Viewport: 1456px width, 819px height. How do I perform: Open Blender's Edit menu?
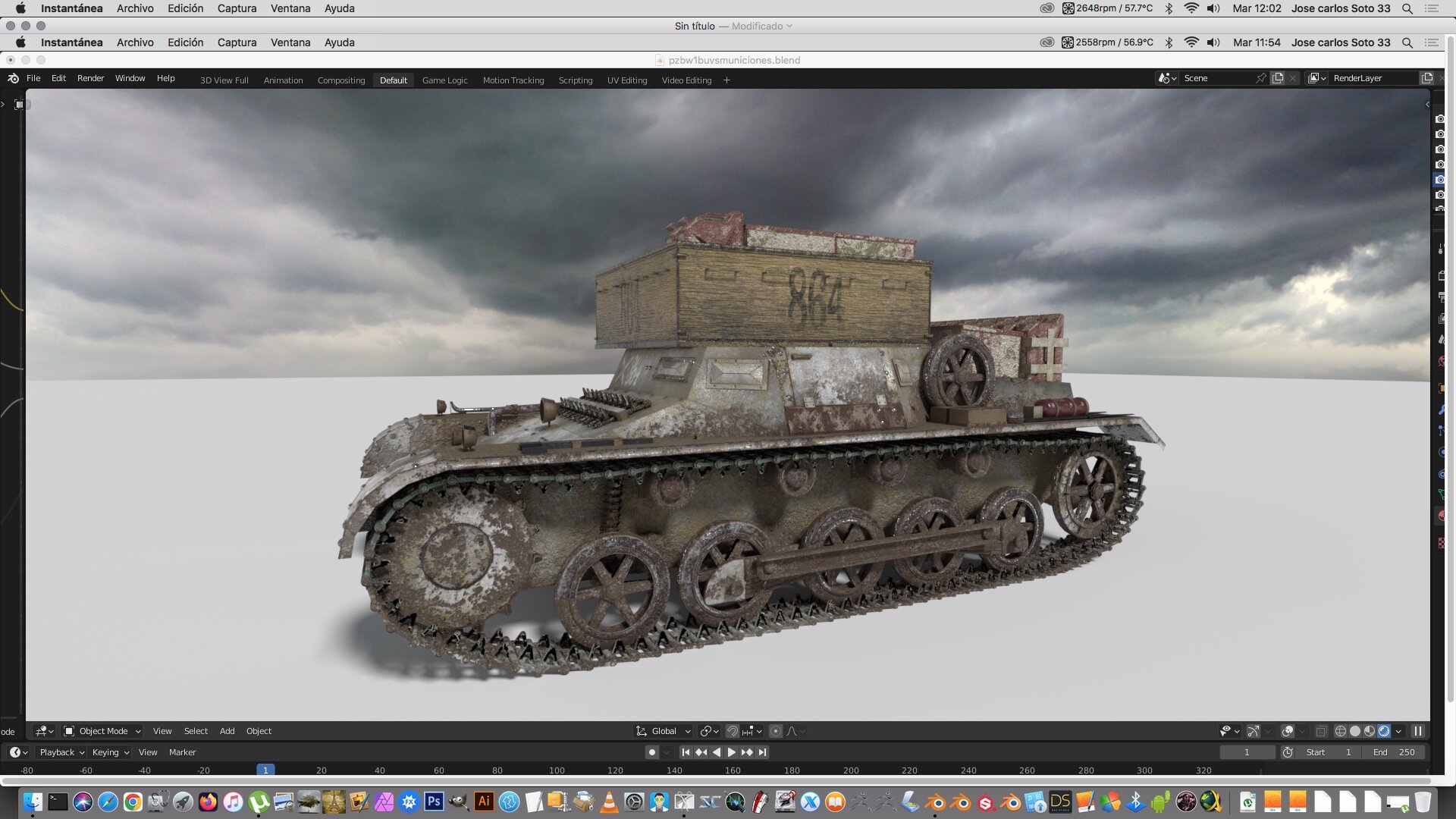58,78
